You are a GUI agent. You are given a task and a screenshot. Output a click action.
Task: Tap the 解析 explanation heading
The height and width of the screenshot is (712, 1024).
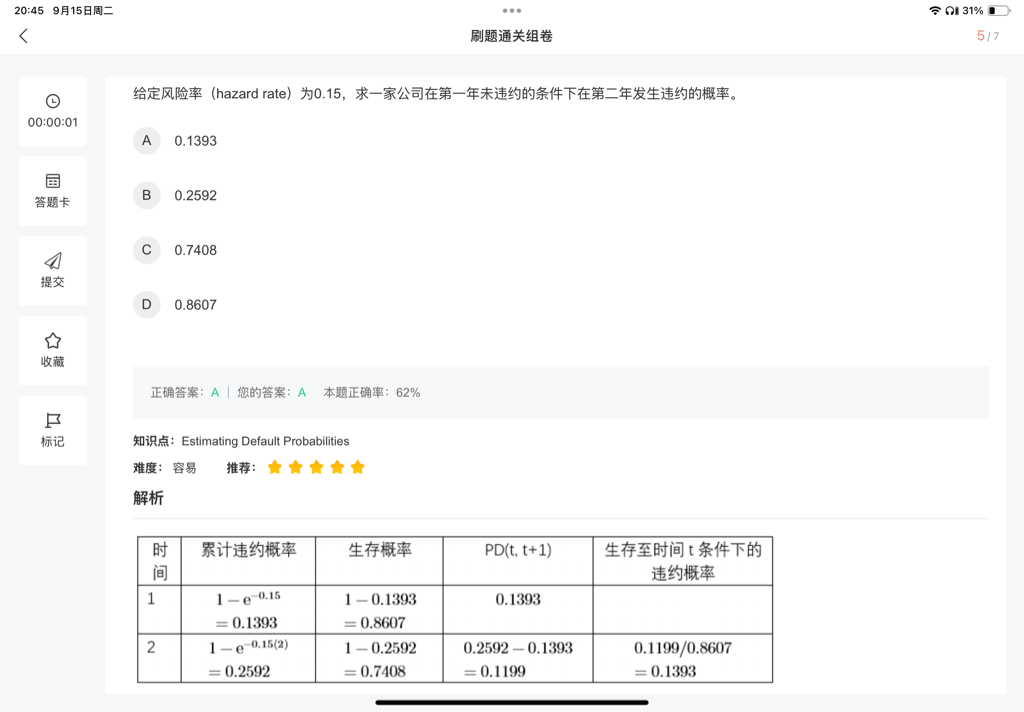coord(148,498)
